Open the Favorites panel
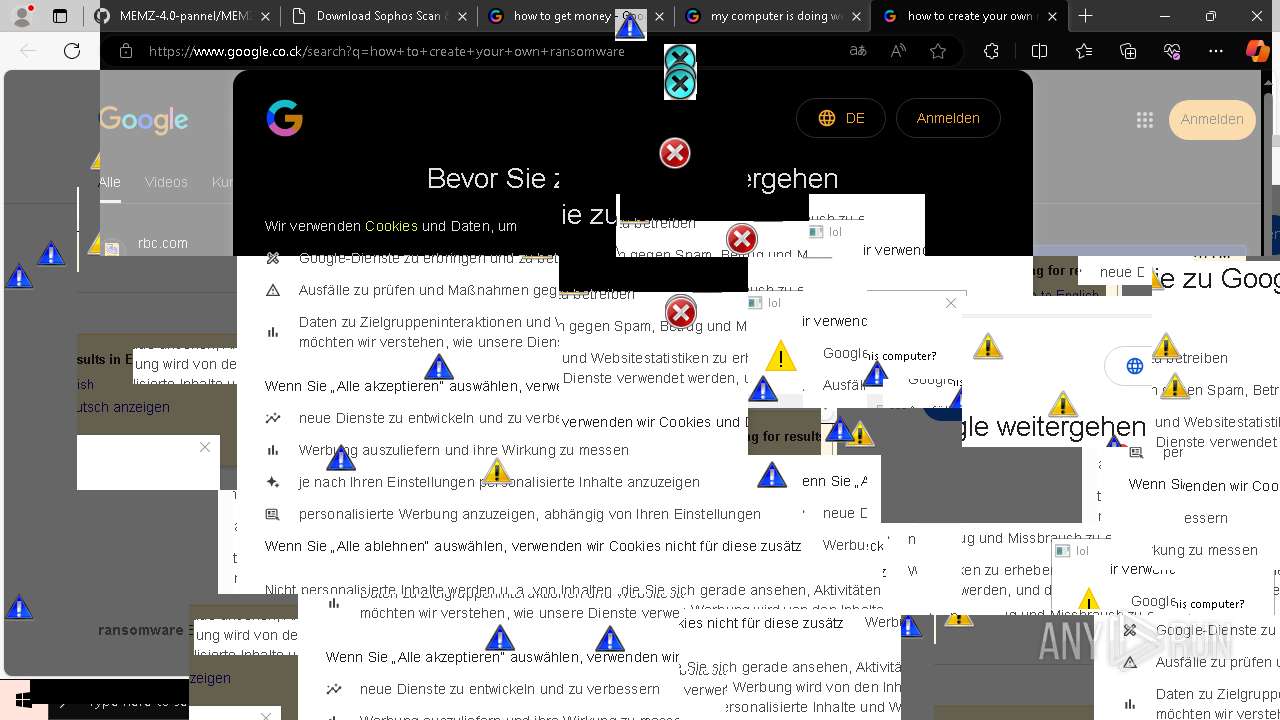The height and width of the screenshot is (720, 1280). pos(1084,51)
